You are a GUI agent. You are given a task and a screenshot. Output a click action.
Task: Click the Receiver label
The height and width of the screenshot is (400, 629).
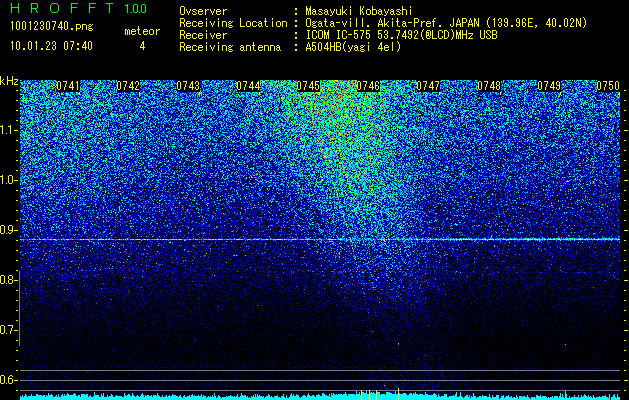coord(203,35)
